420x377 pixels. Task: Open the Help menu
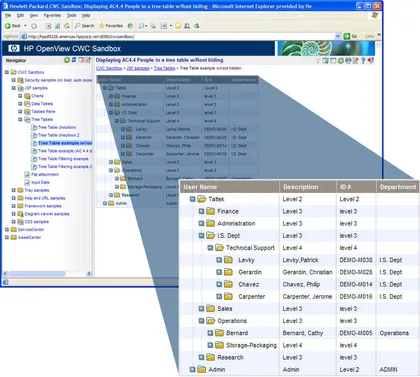tap(86, 15)
